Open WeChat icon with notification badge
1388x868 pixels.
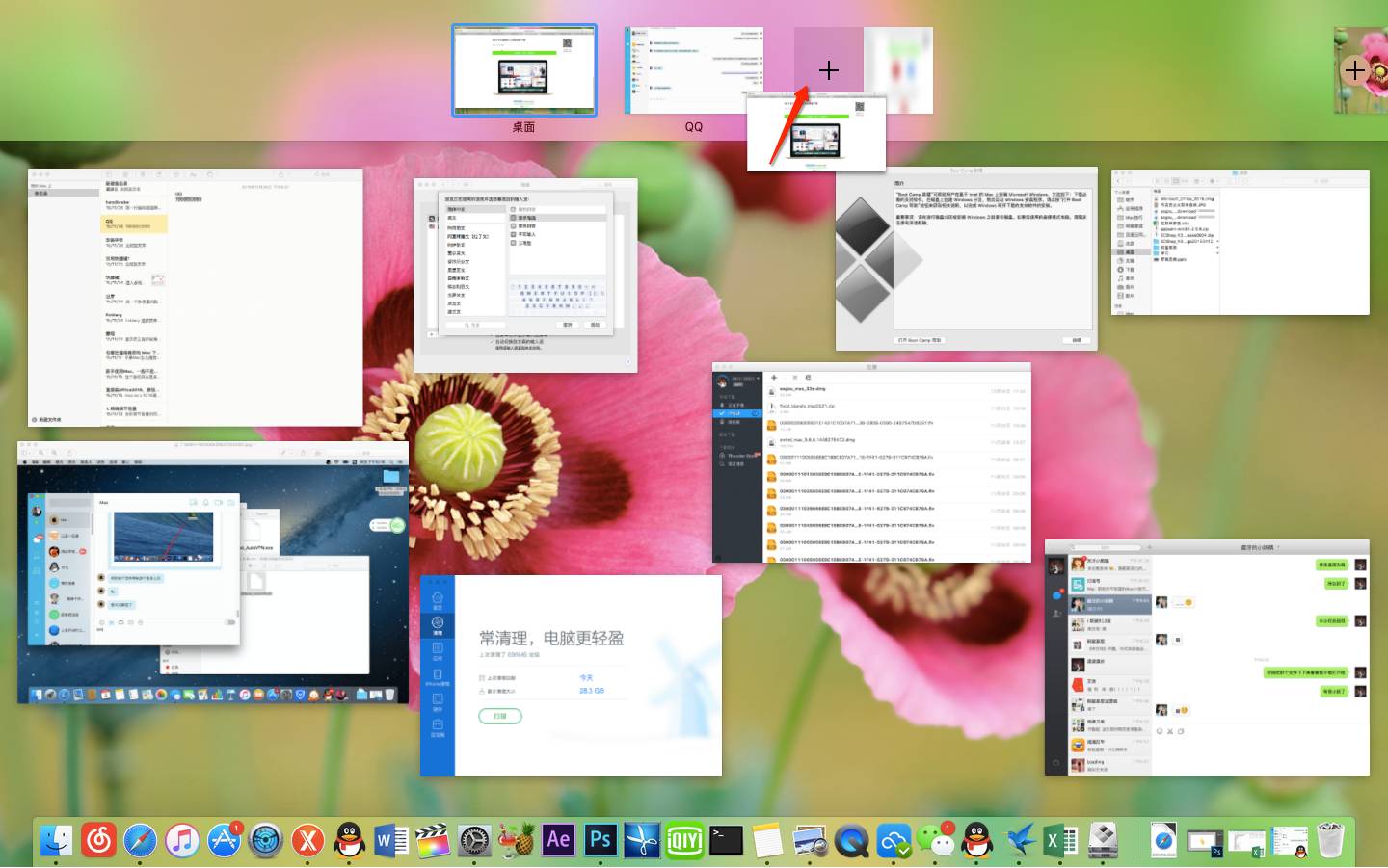click(934, 840)
